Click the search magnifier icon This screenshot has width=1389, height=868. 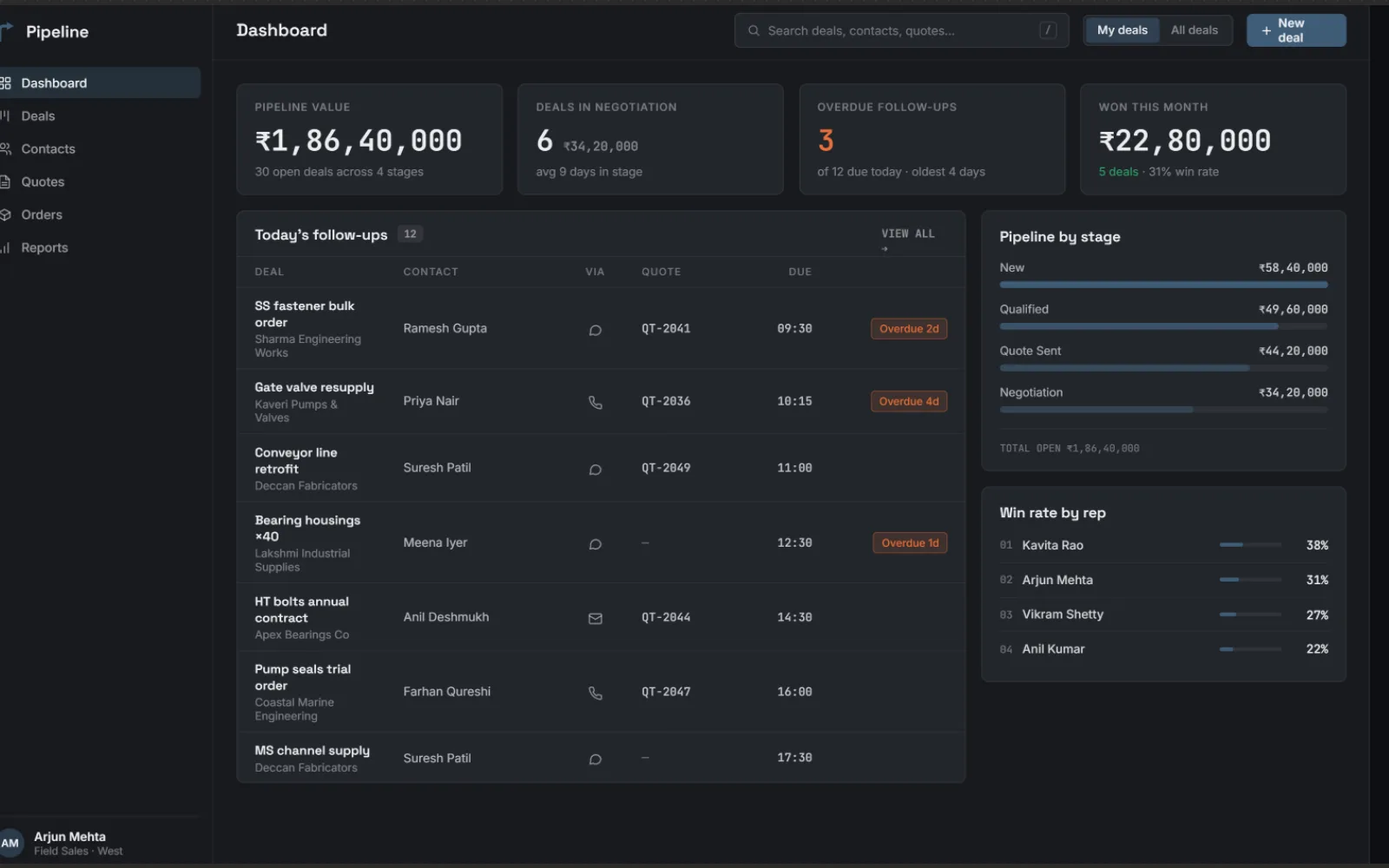point(754,30)
